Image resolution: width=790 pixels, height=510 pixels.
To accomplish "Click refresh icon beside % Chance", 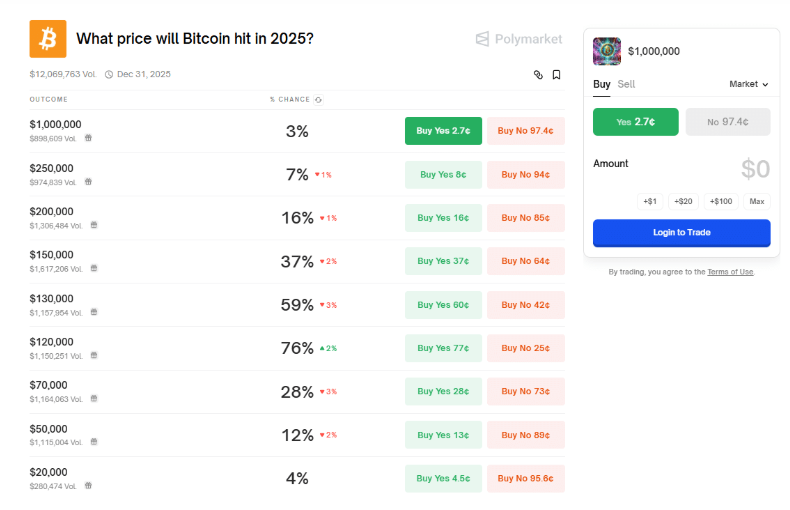I will [318, 100].
